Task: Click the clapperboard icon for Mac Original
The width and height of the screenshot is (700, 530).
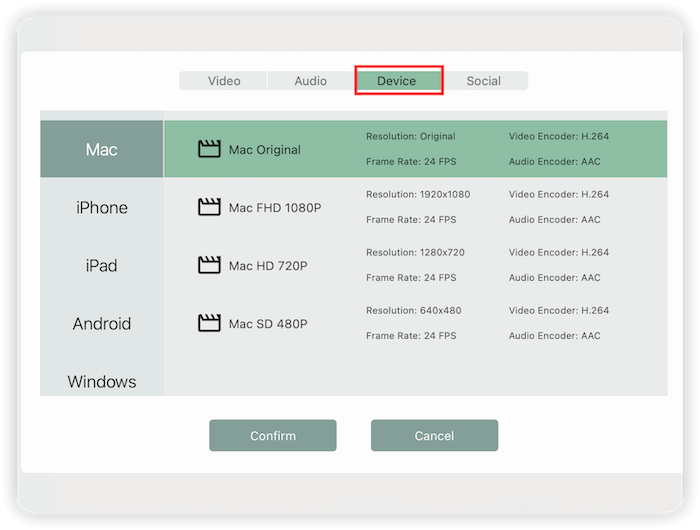Action: coord(209,150)
